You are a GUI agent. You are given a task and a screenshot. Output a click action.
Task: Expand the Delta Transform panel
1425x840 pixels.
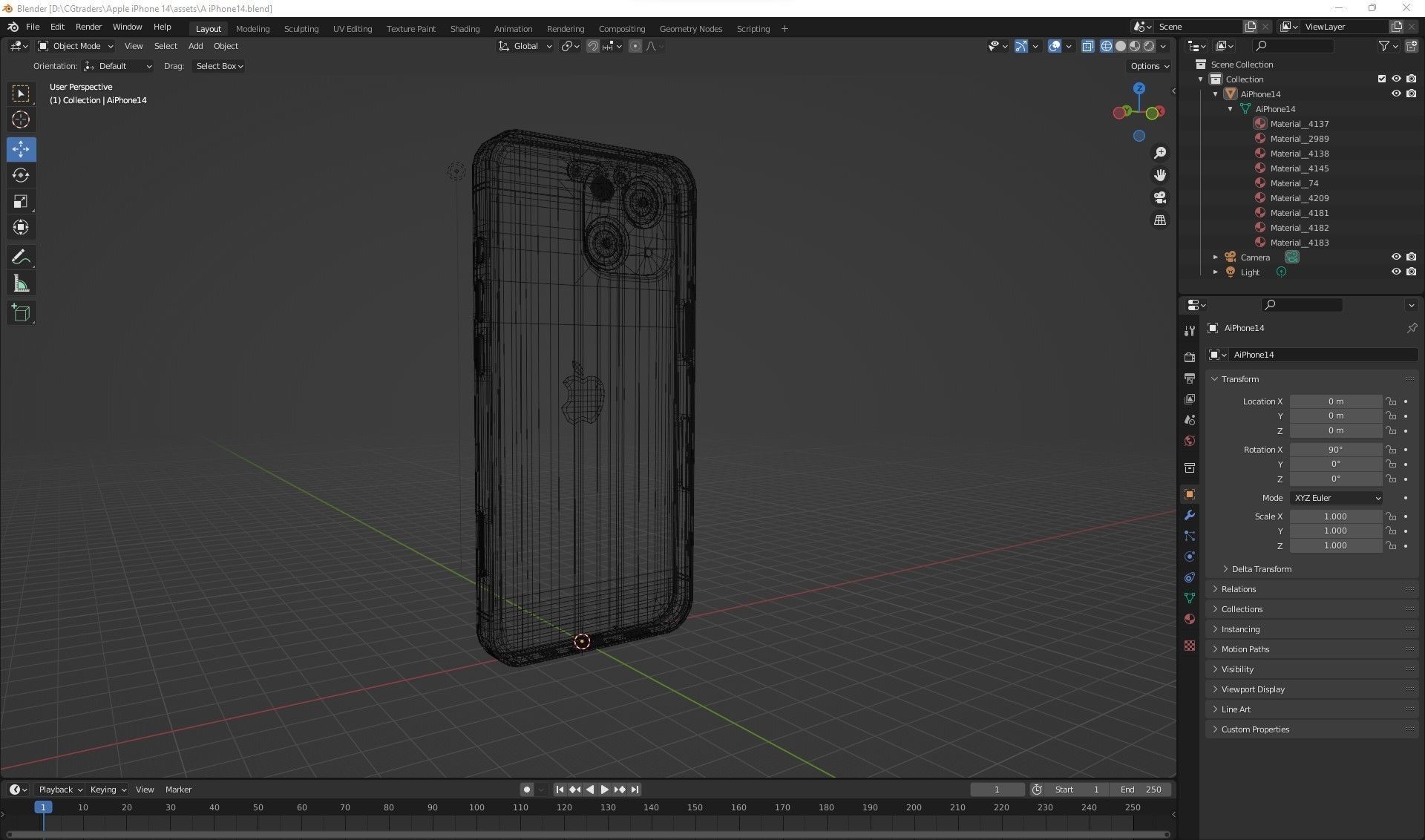click(x=1261, y=569)
